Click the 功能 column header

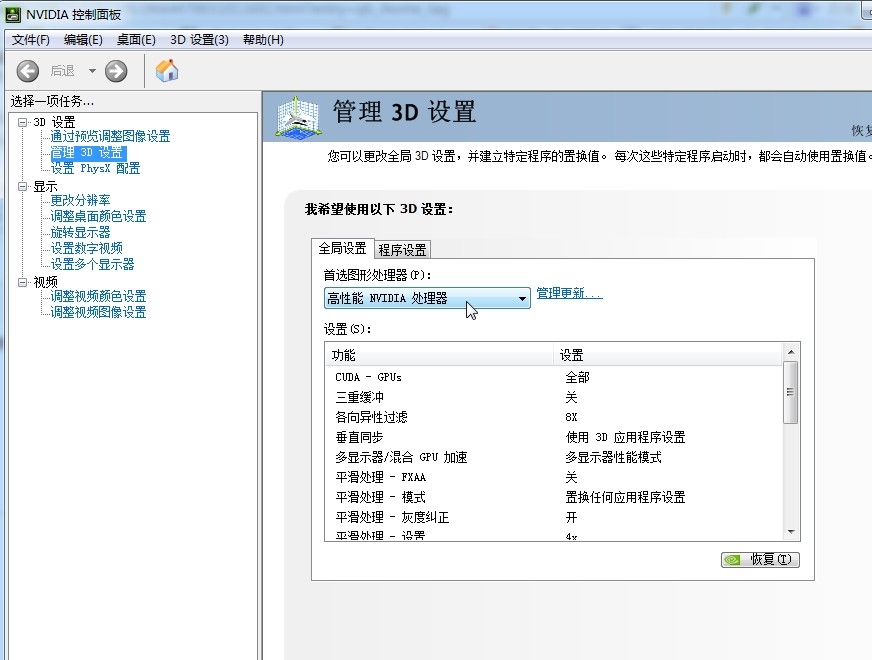[439, 355]
